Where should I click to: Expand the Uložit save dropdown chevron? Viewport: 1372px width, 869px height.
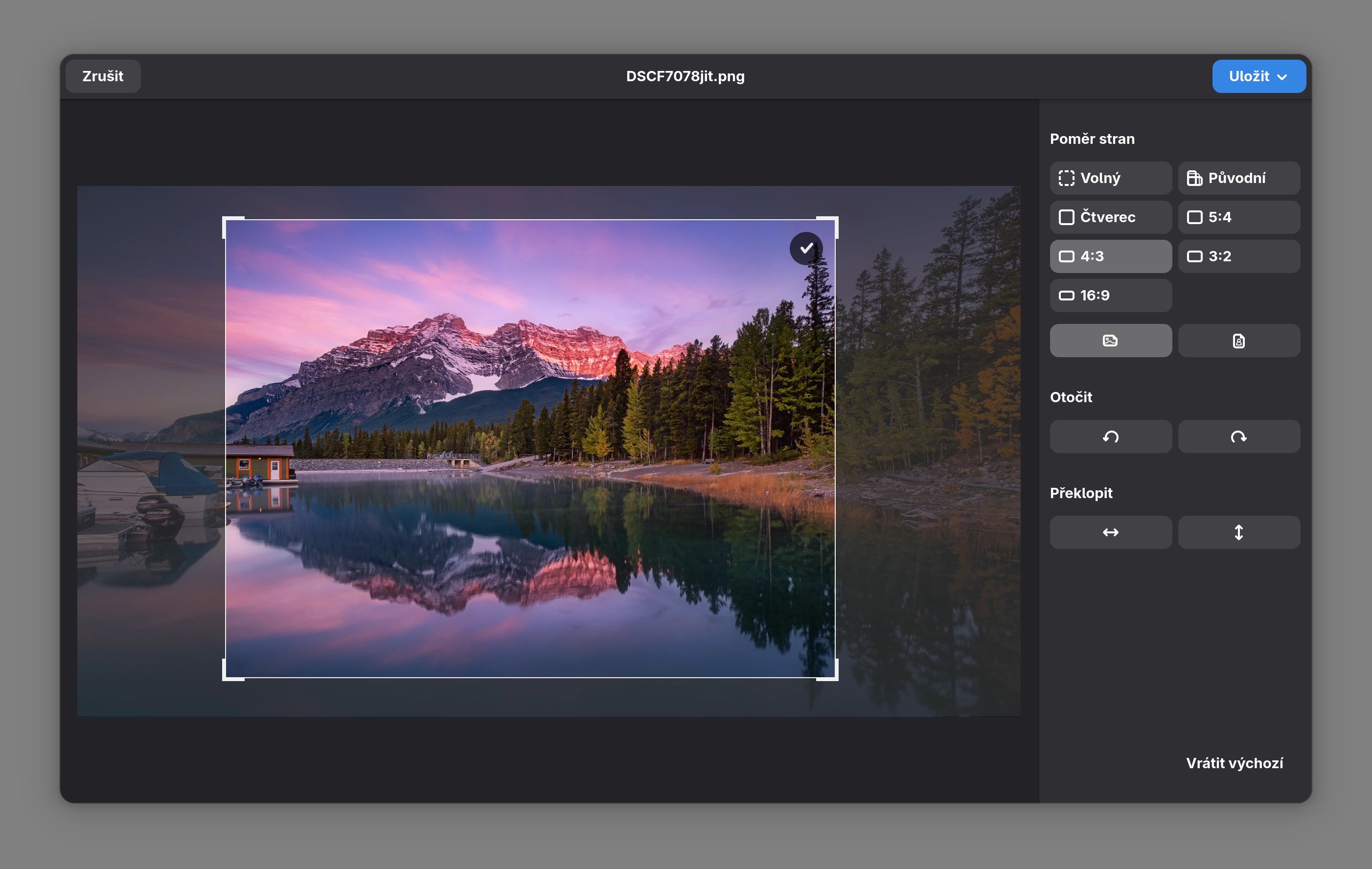tap(1282, 77)
